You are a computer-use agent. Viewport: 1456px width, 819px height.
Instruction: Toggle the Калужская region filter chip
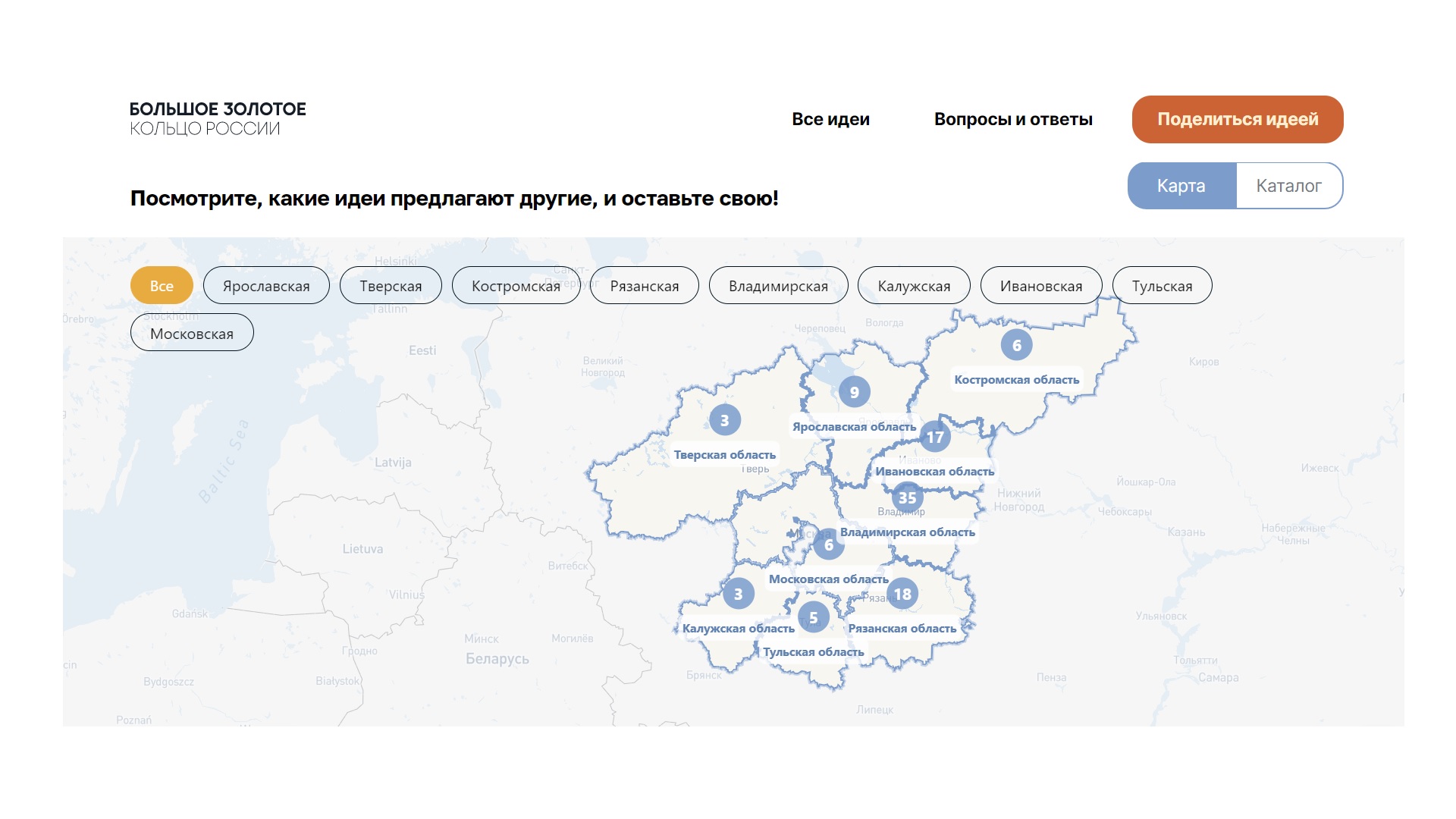(x=913, y=286)
